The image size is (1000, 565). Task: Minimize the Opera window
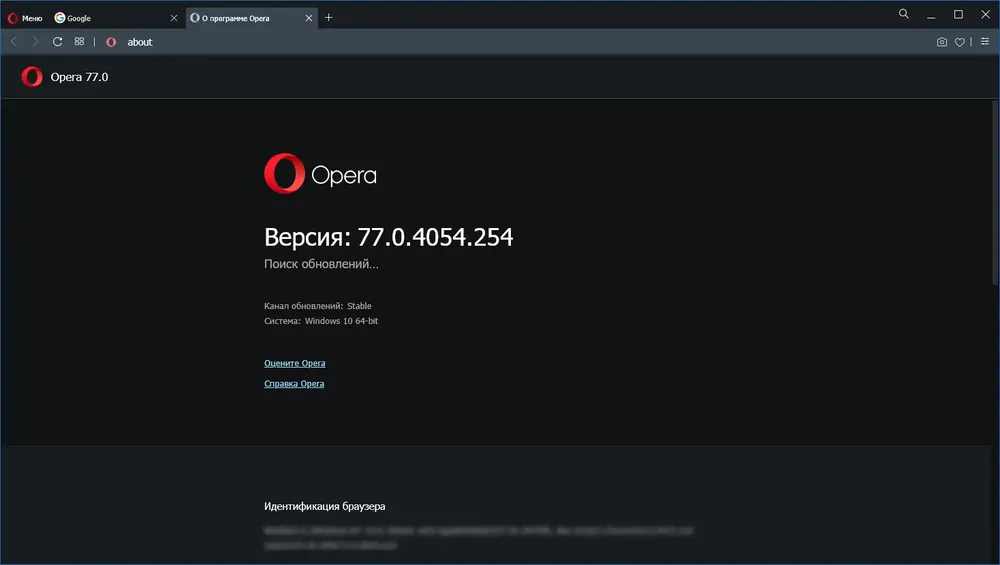pos(931,15)
